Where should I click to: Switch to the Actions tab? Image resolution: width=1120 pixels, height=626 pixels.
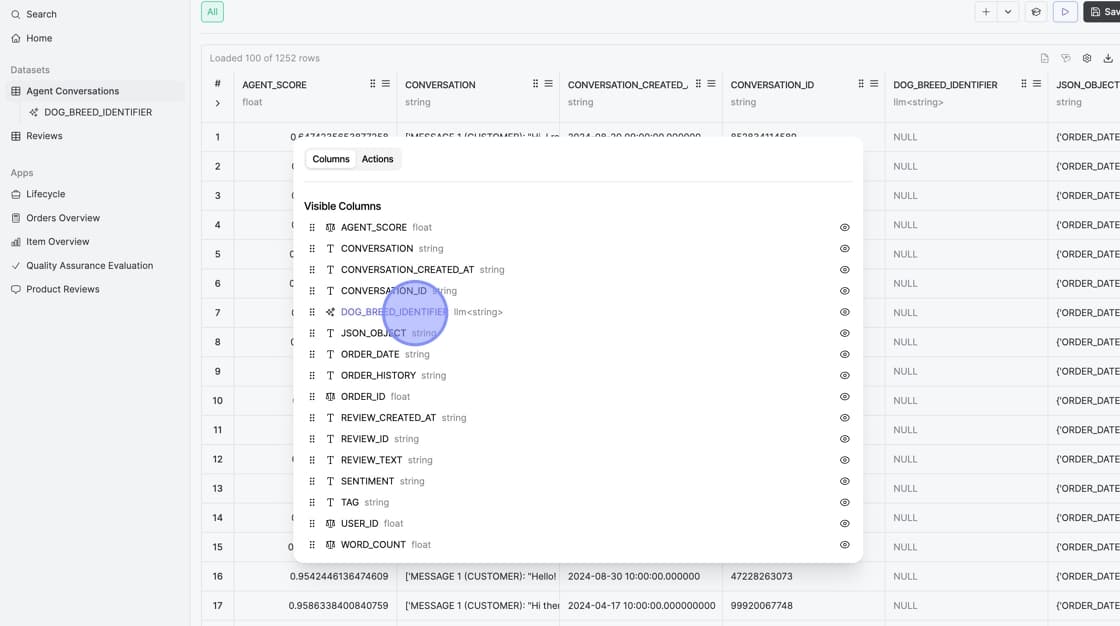tap(377, 159)
